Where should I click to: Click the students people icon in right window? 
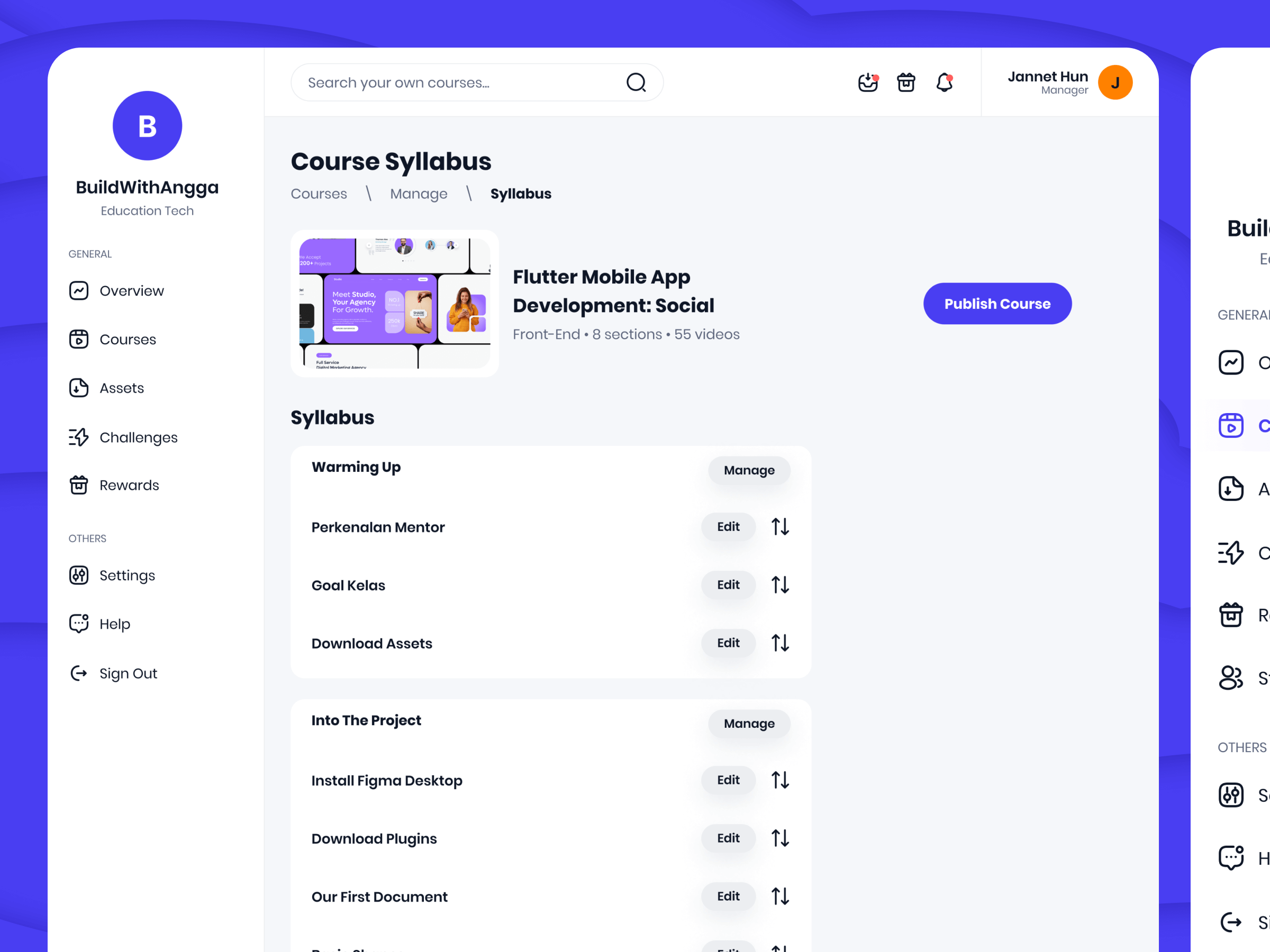(x=1231, y=678)
